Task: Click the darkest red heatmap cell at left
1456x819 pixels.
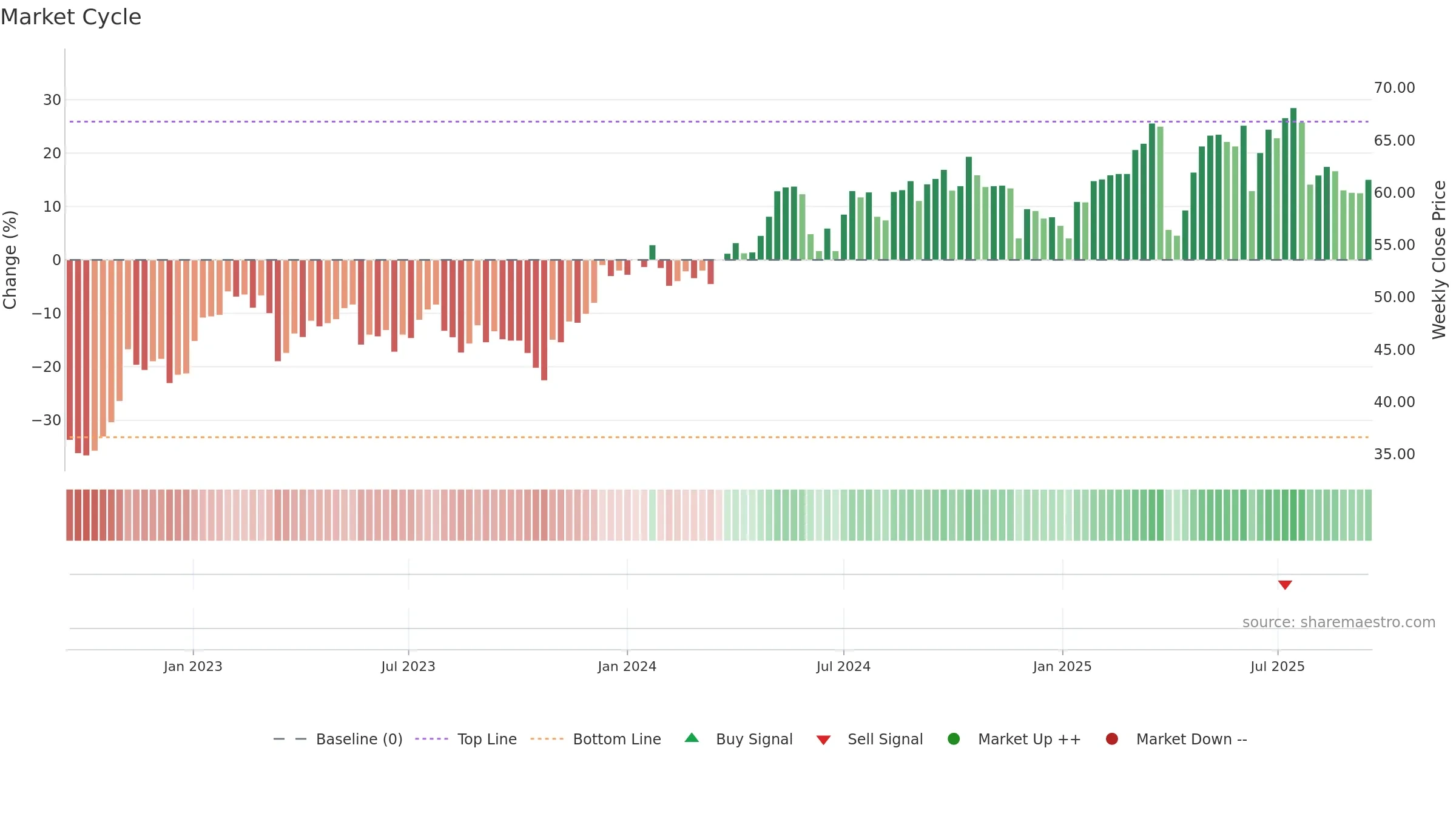Action: pyautogui.click(x=86, y=515)
